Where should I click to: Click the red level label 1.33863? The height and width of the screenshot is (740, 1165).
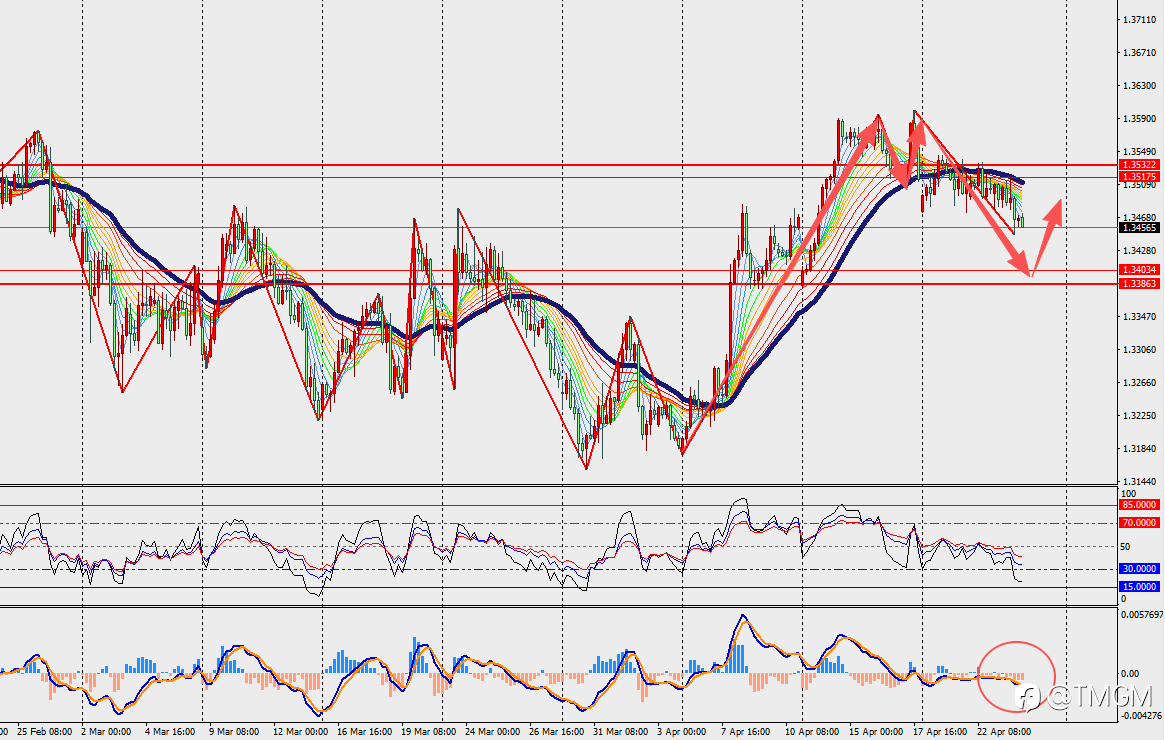1139,284
